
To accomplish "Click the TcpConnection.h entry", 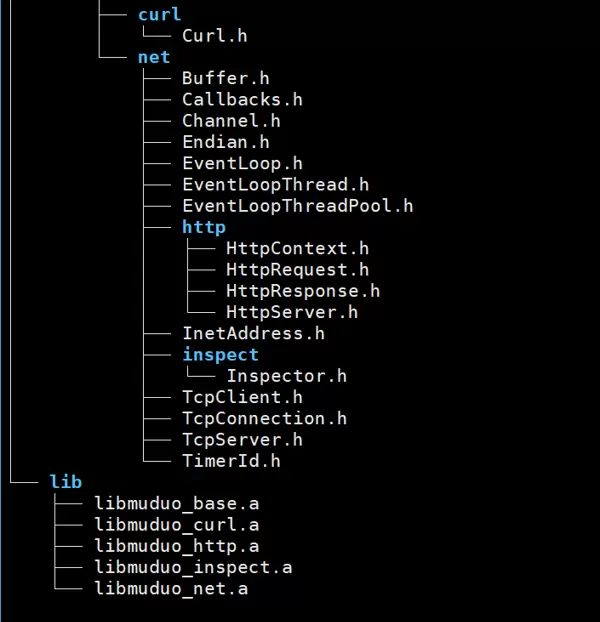I will (x=264, y=418).
